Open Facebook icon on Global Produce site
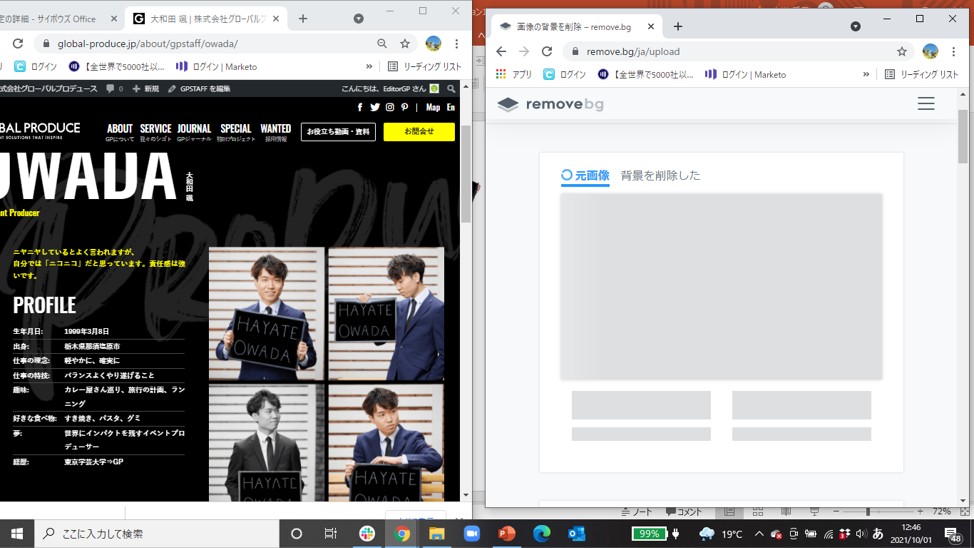974x548 pixels. [360, 107]
